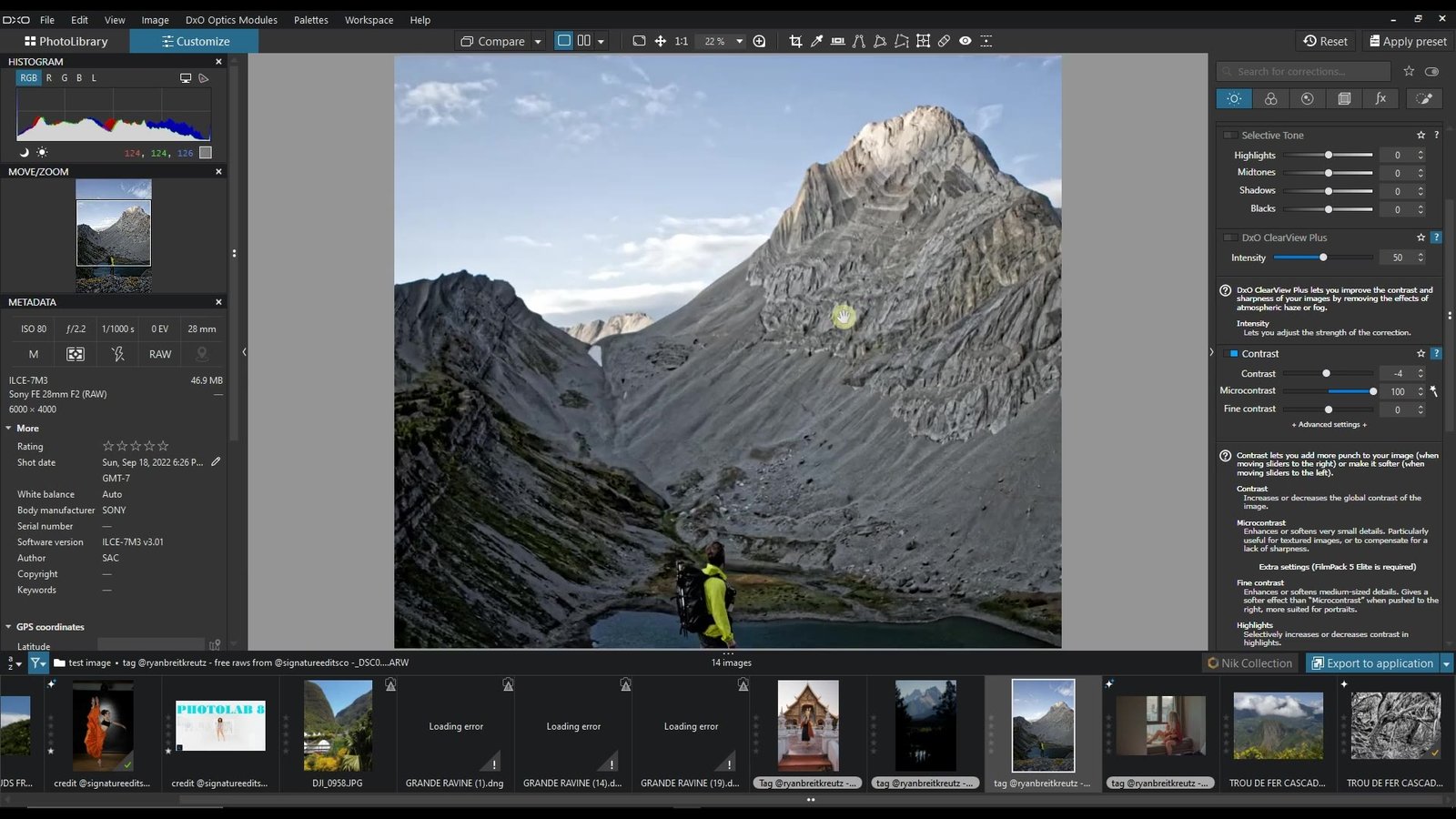Open the Light corrections palette tab
This screenshot has width=1456, height=819.
click(x=1234, y=98)
